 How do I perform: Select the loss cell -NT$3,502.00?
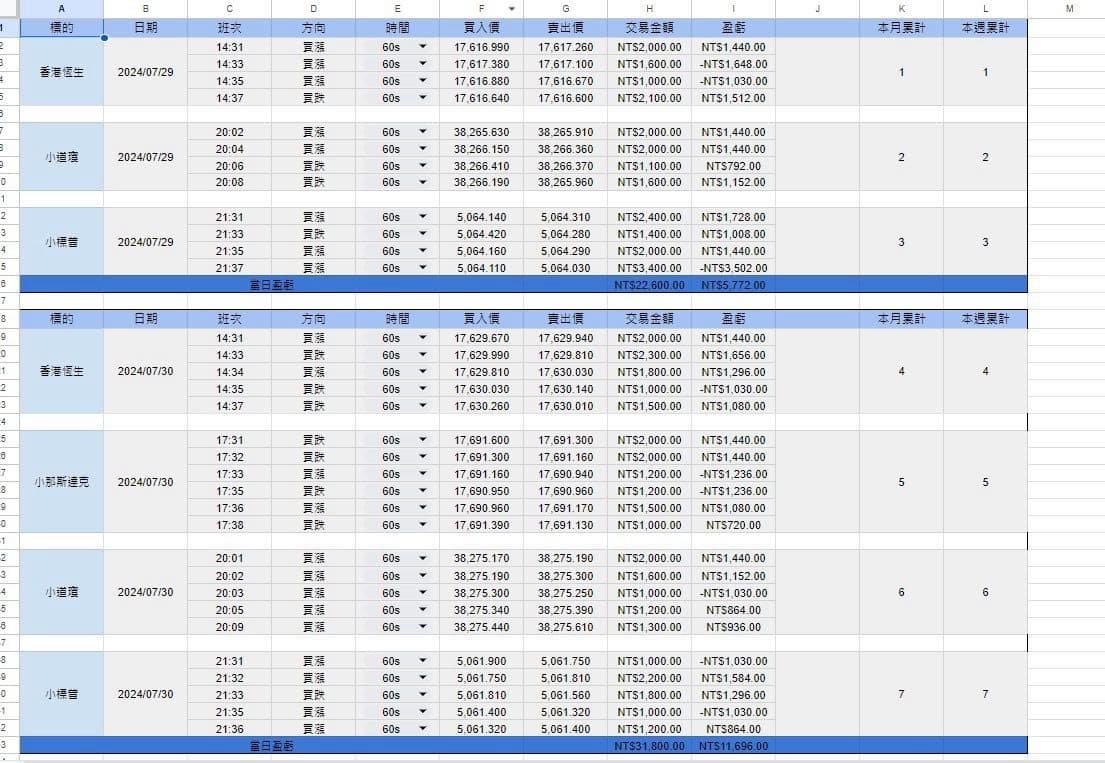click(734, 268)
